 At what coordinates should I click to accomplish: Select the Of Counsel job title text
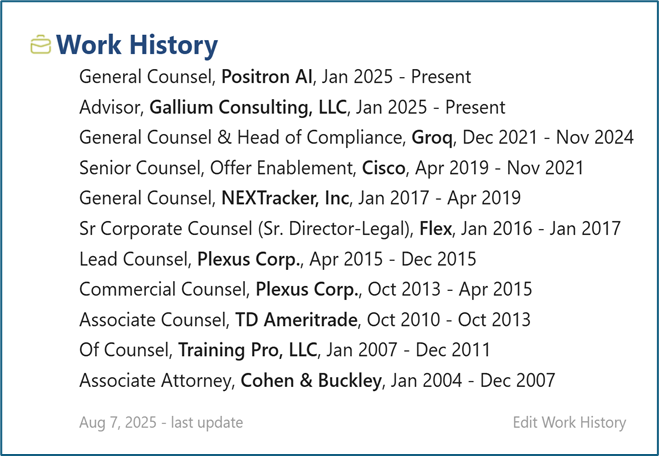123,350
